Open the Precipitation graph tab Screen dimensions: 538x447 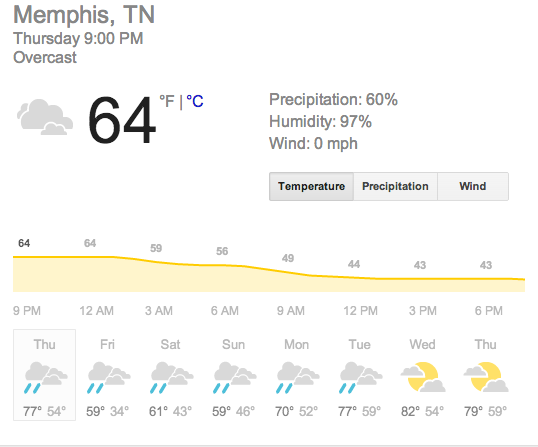[395, 186]
